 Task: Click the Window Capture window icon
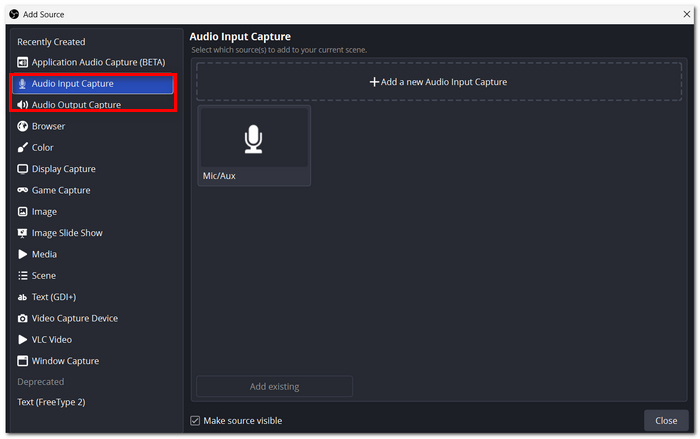point(22,361)
